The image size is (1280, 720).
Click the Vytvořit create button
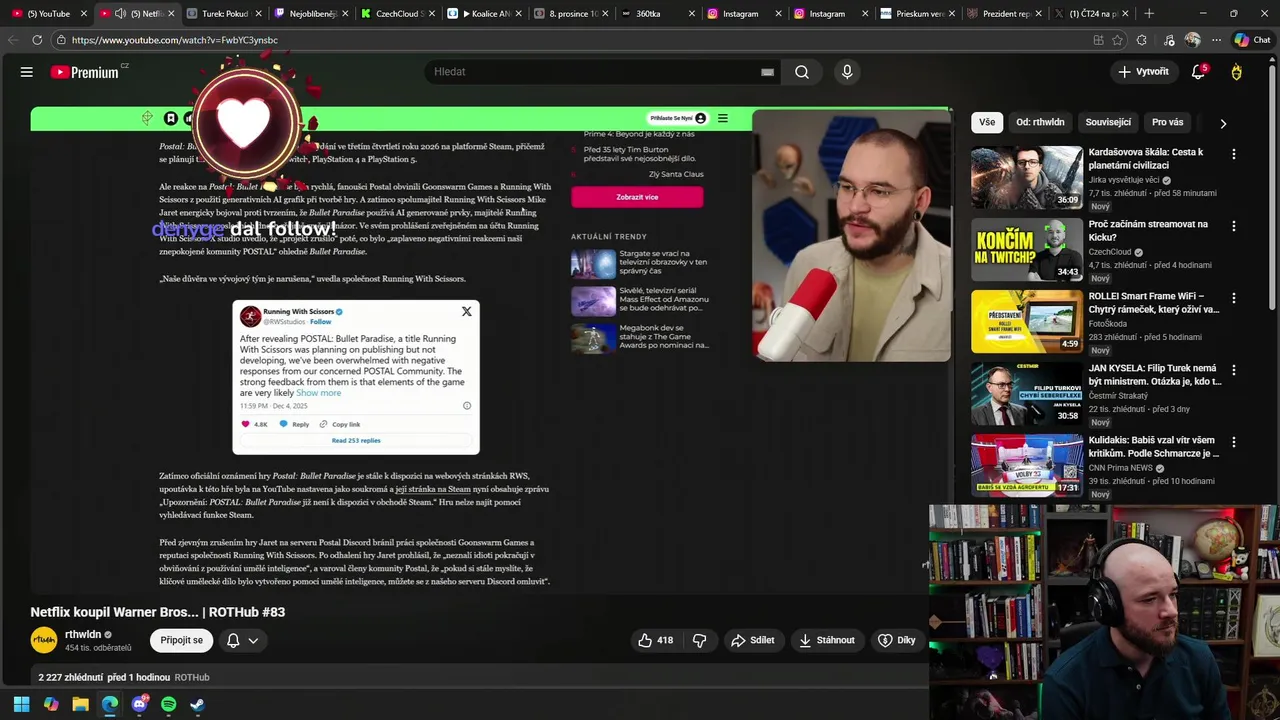coord(1143,72)
